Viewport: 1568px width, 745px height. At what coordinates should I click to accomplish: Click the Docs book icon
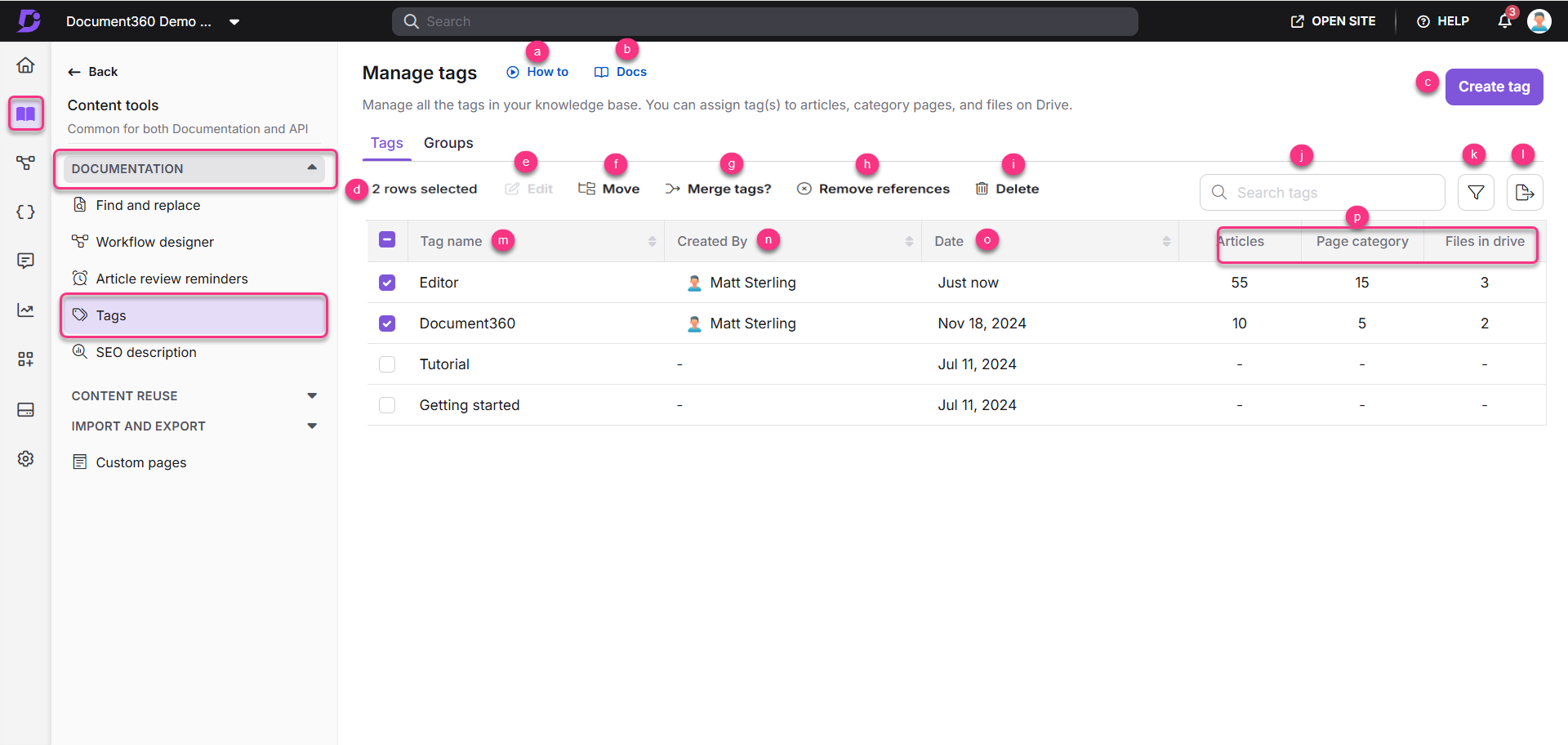602,72
